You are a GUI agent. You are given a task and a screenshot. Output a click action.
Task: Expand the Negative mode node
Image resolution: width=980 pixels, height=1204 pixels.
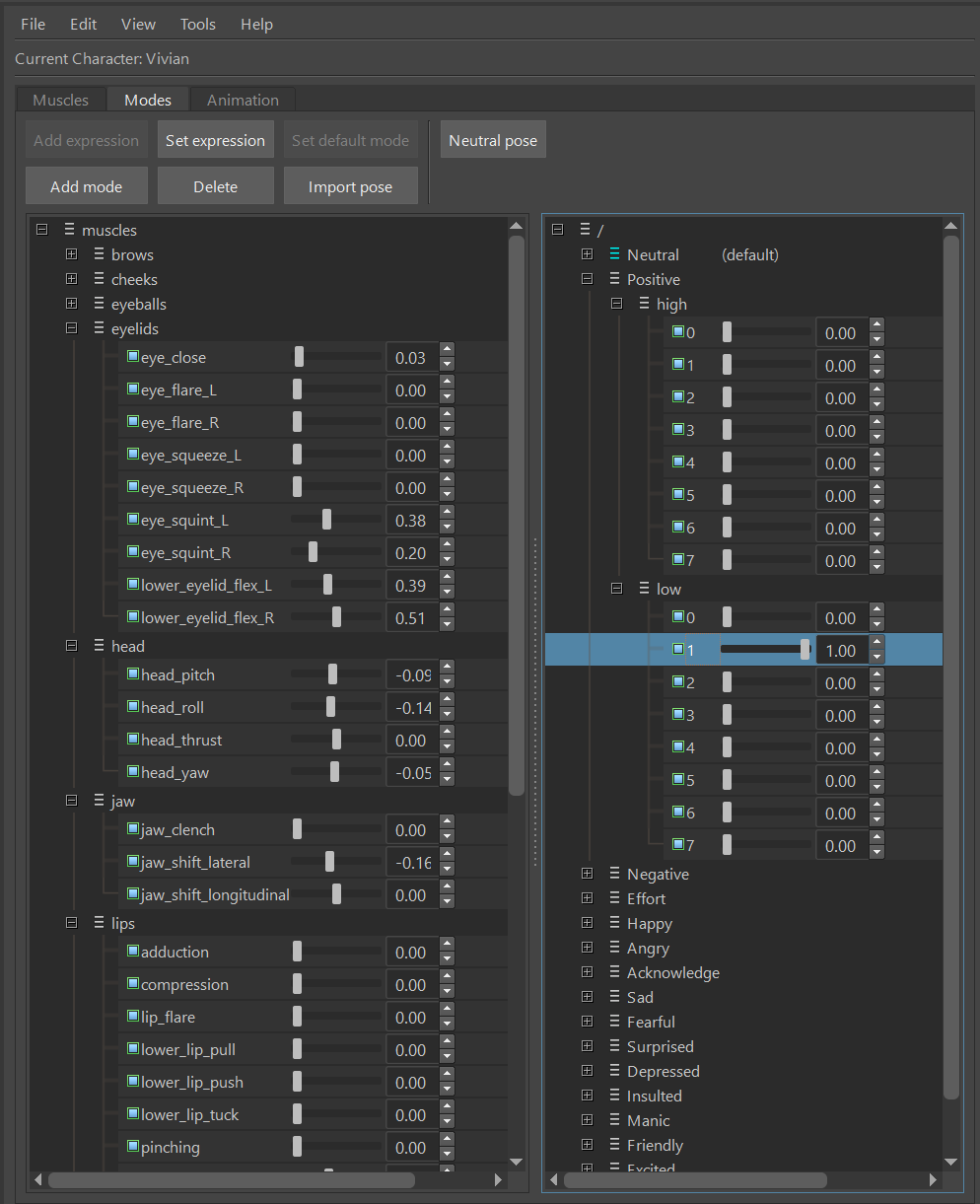click(x=587, y=874)
